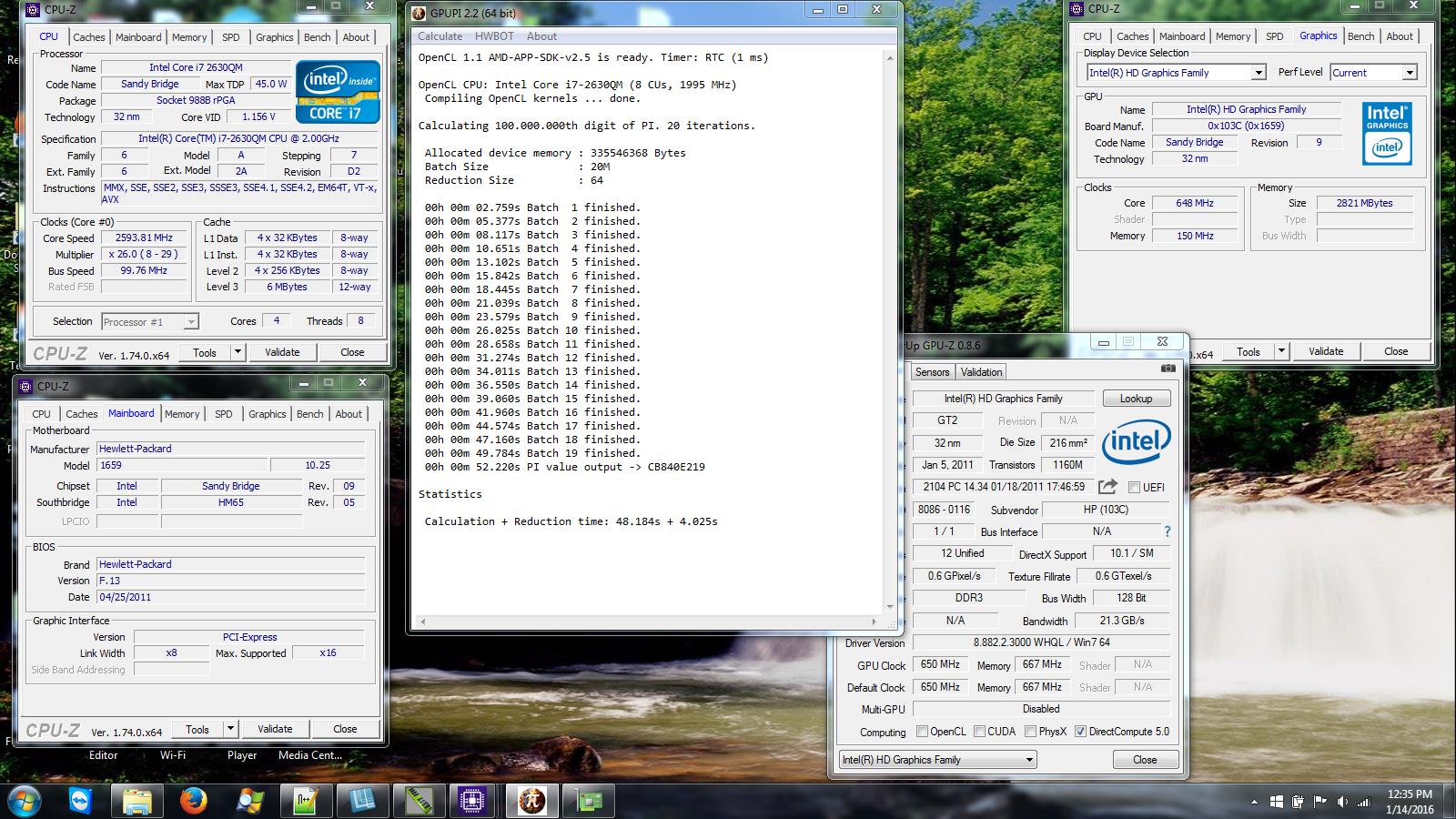The width and height of the screenshot is (1456, 819).
Task: Open Bench tab in Graphics CPU-Z window
Action: click(1361, 36)
